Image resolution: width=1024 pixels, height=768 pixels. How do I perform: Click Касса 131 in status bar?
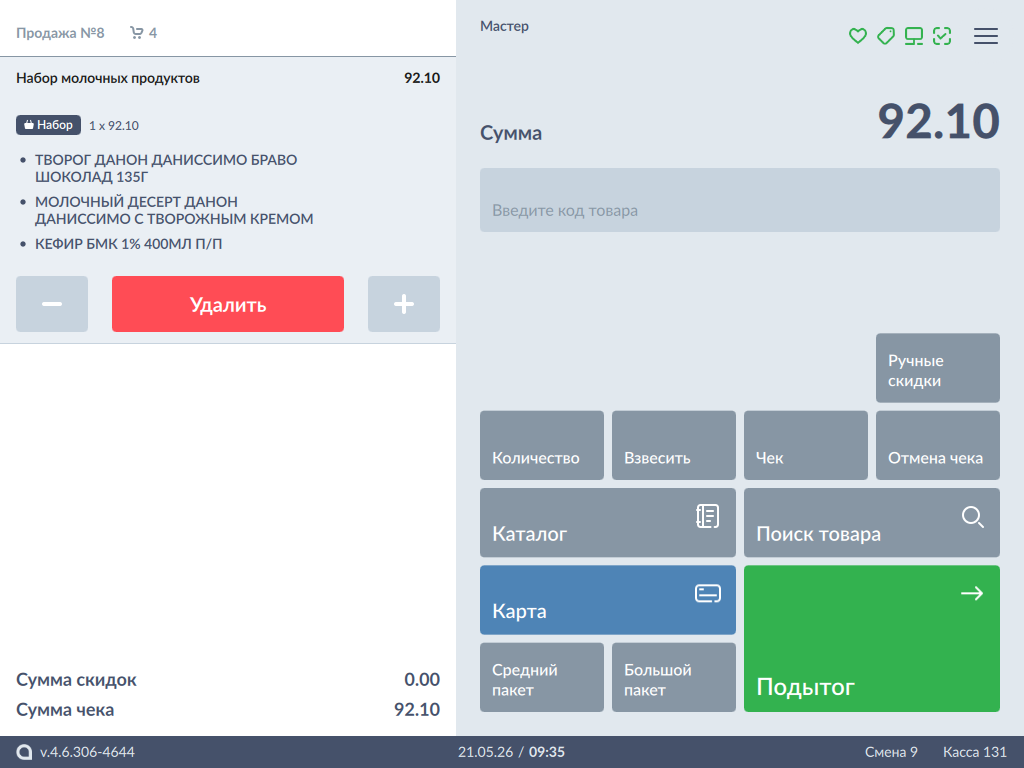coord(974,752)
